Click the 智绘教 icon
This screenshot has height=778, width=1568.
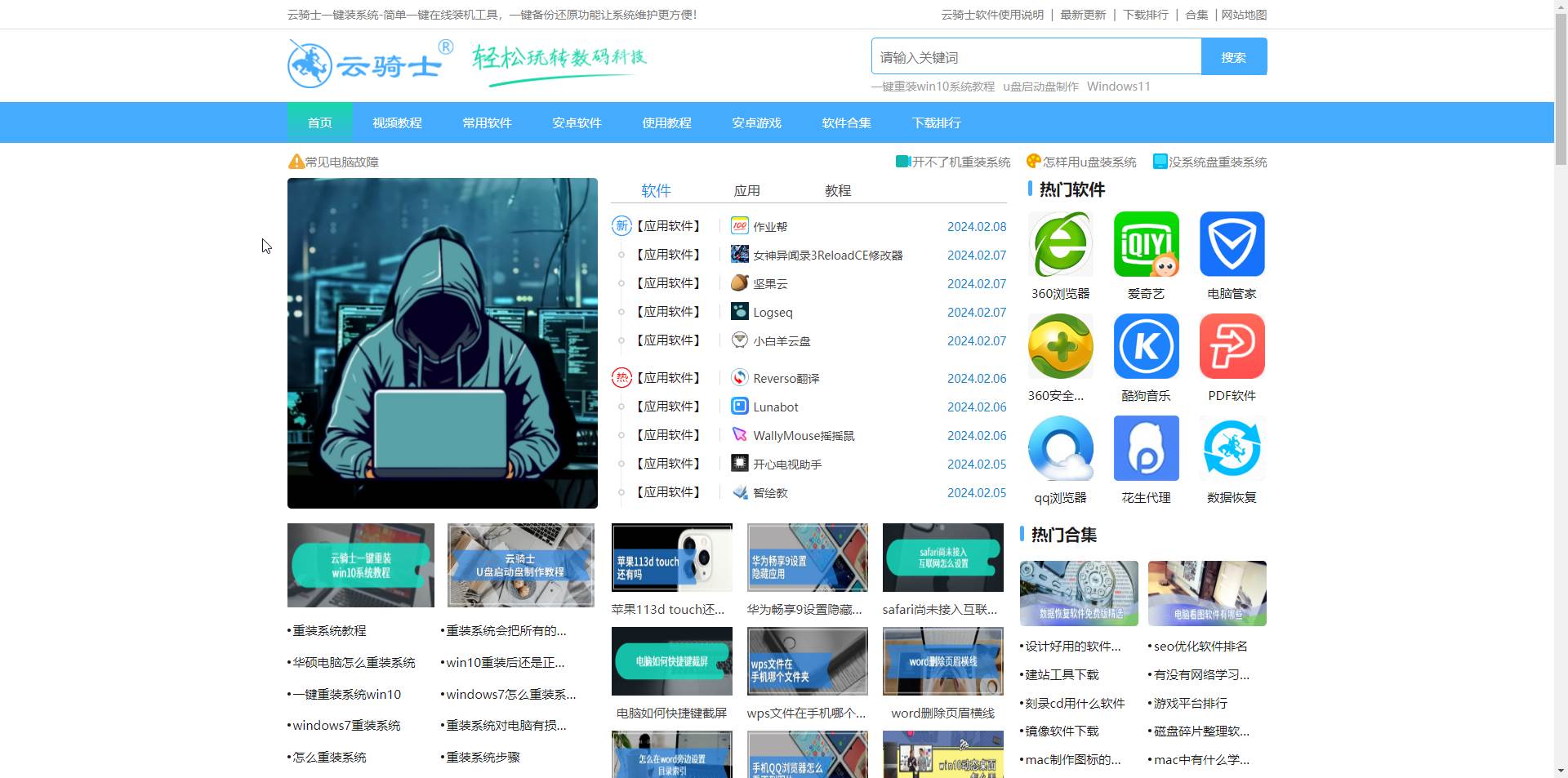click(x=740, y=492)
